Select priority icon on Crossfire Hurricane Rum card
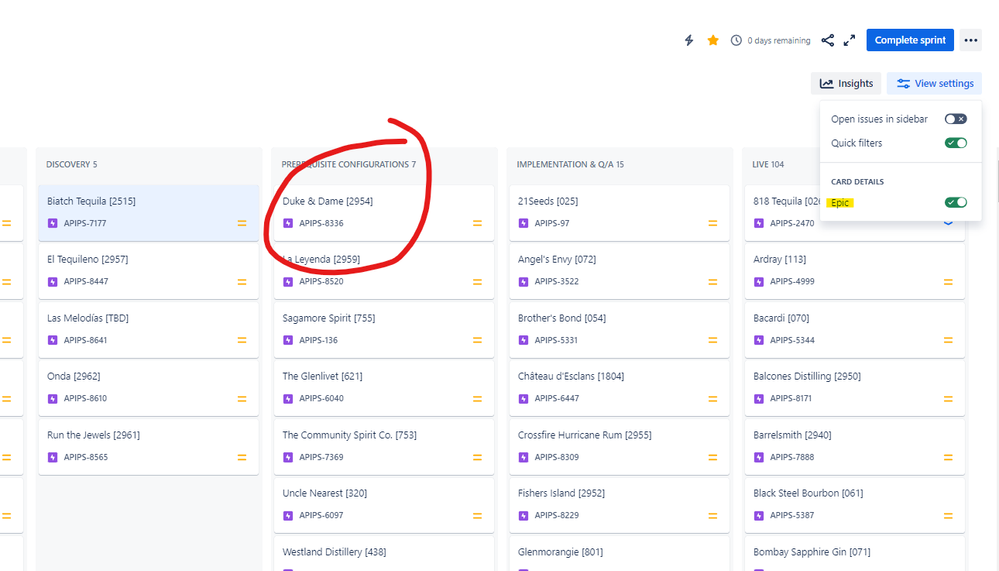Screen dimensions: 999x571 713,457
